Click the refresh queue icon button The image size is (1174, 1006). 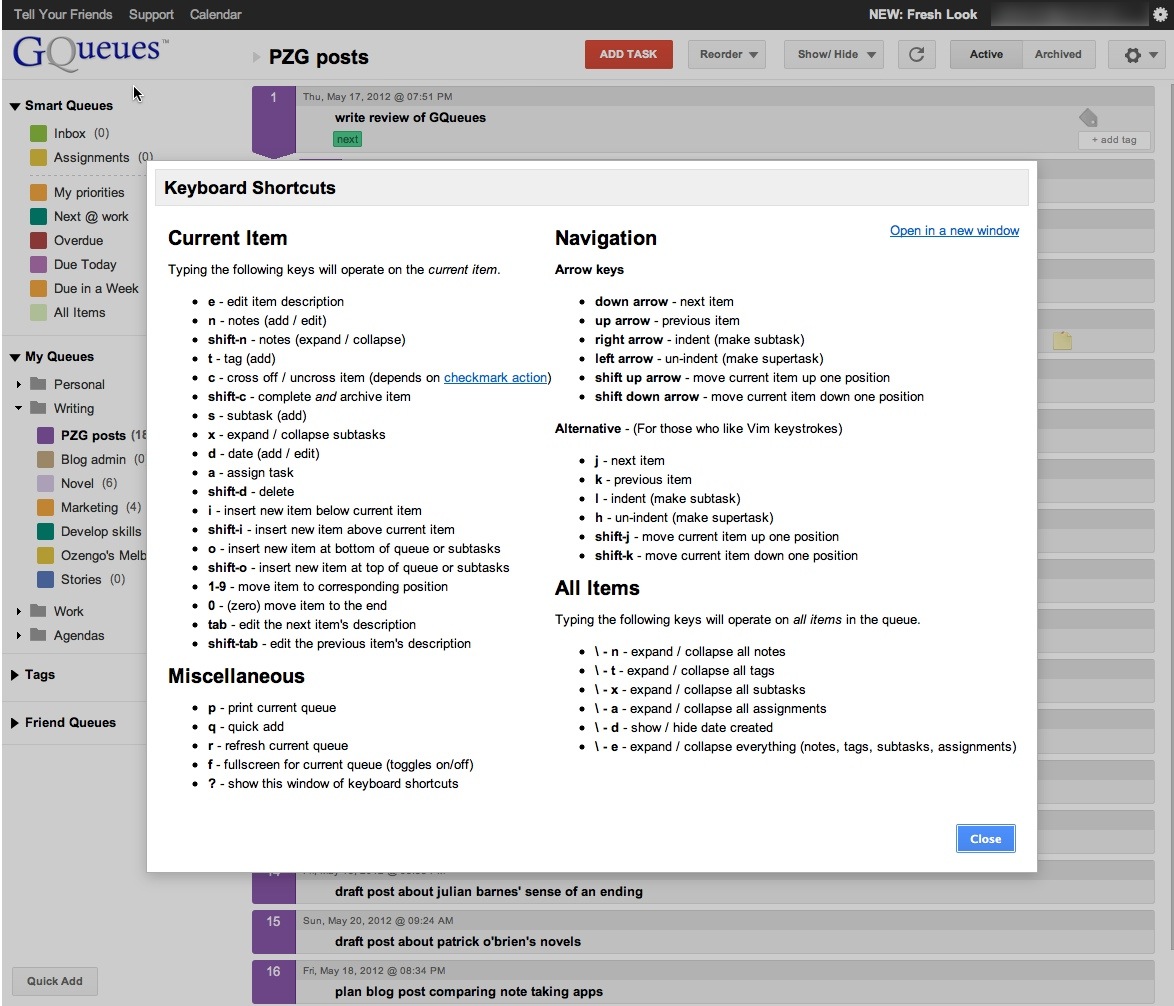click(916, 55)
